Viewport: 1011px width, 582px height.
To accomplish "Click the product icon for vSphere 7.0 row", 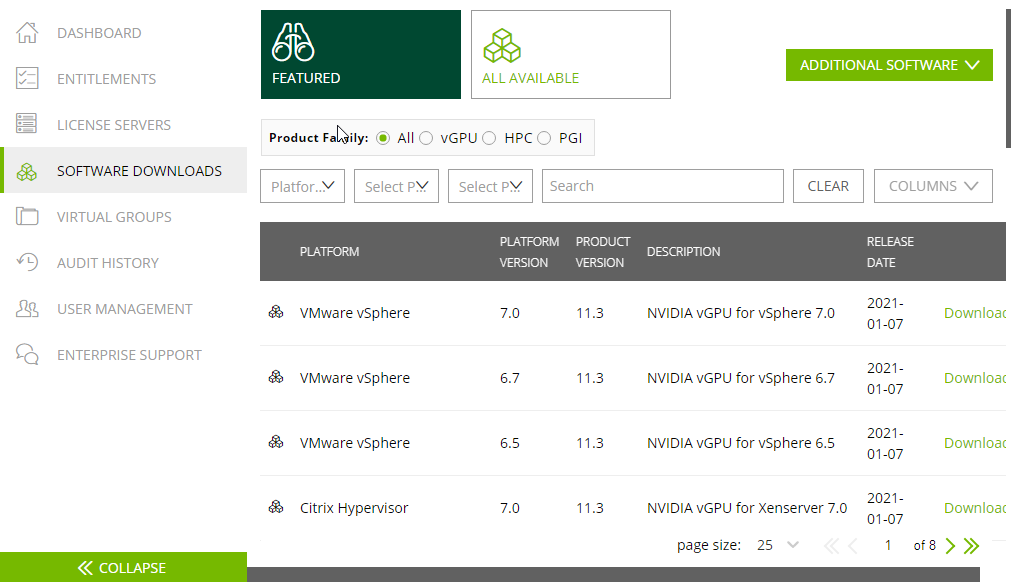I will (x=276, y=313).
